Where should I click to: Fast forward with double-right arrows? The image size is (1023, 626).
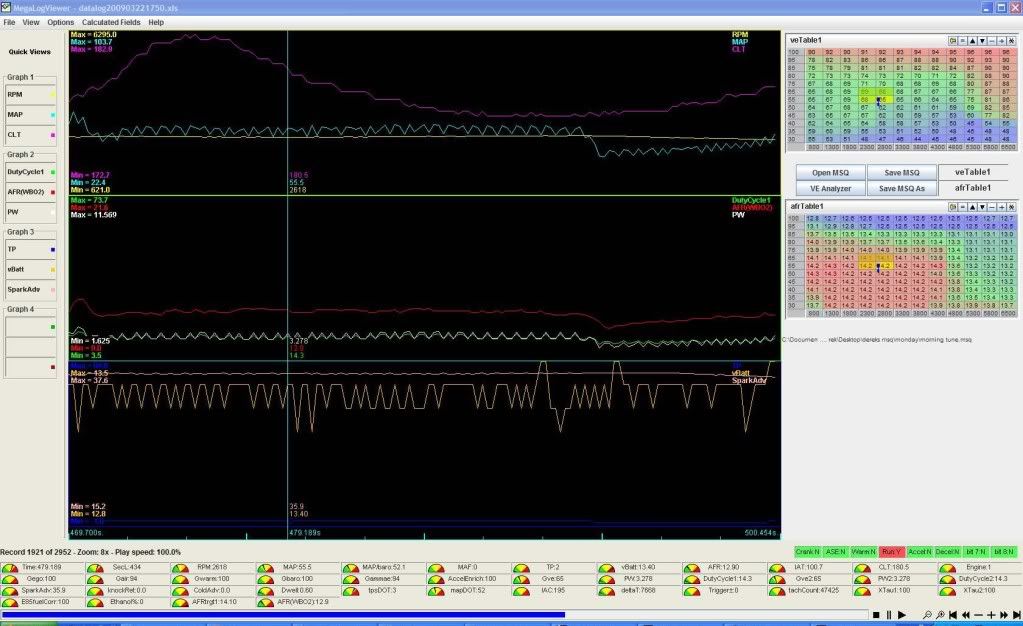coord(1004,614)
